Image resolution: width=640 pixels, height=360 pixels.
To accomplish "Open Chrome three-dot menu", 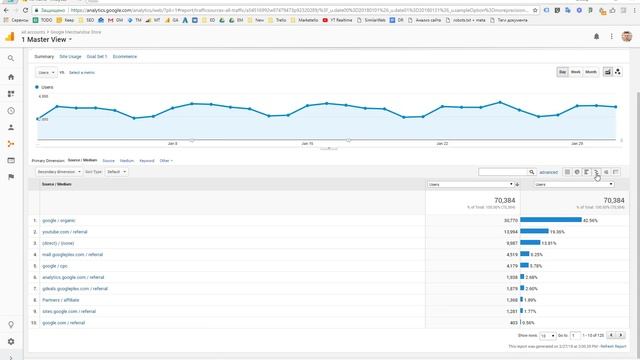I will [635, 10].
